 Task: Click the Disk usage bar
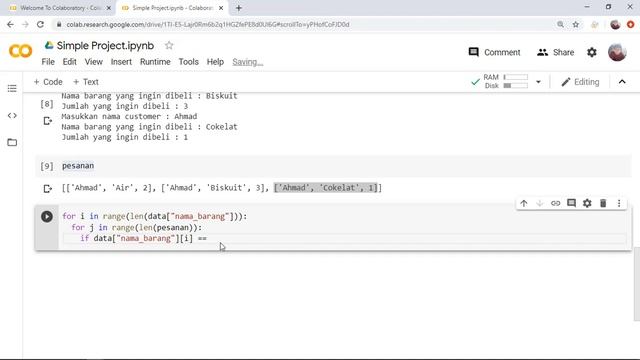(516, 86)
